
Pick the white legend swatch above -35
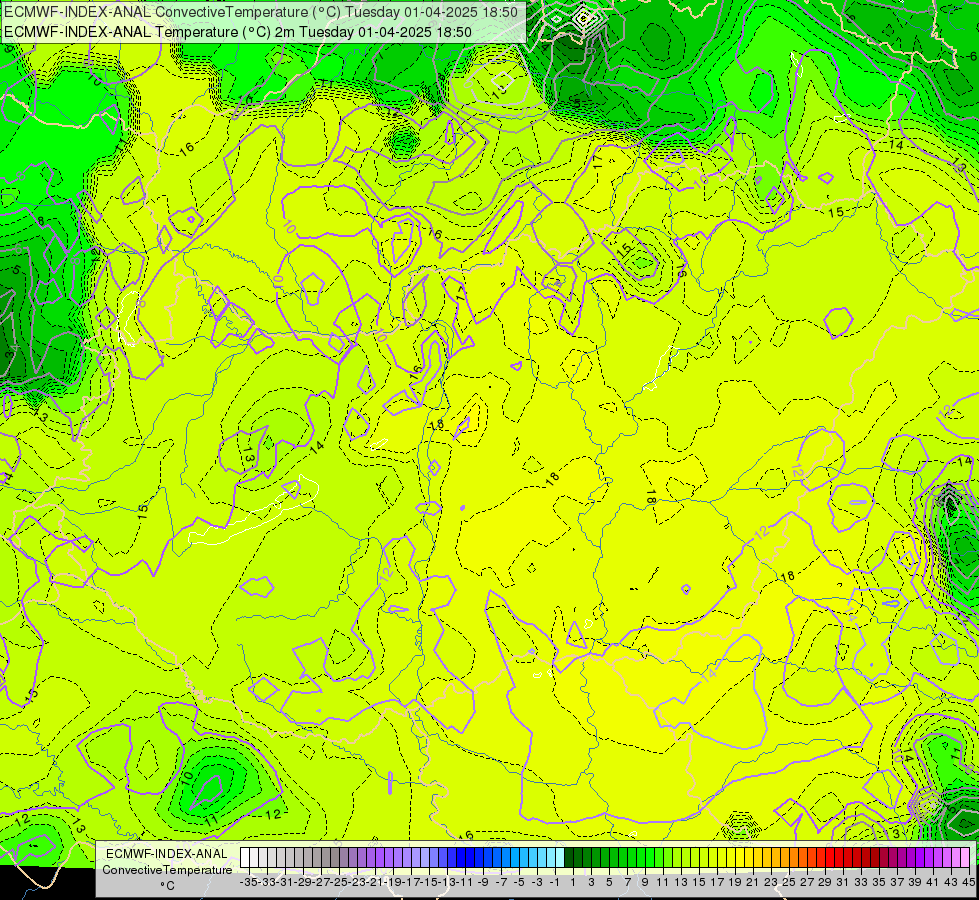(x=245, y=858)
